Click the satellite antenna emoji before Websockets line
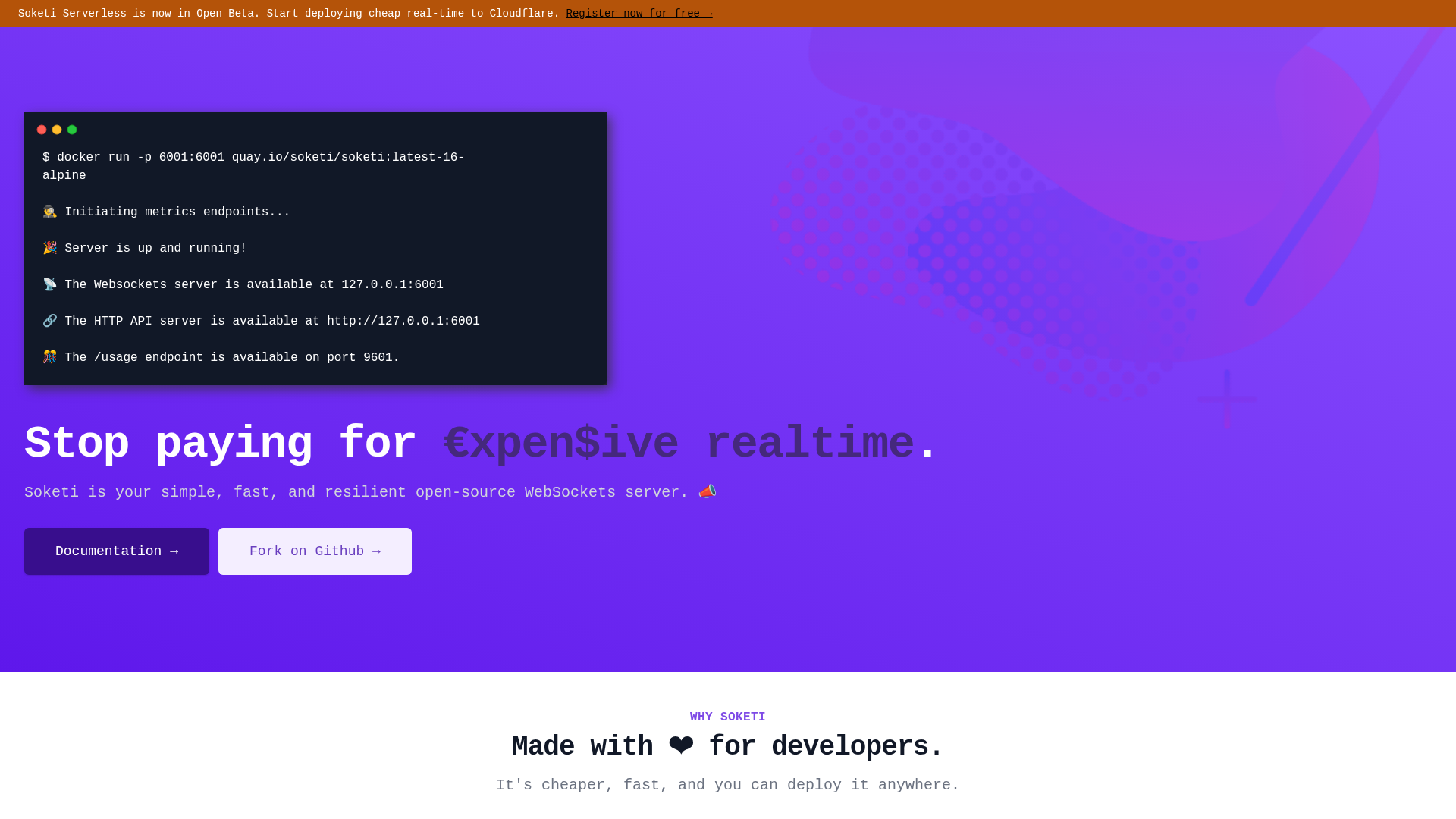 coord(50,284)
